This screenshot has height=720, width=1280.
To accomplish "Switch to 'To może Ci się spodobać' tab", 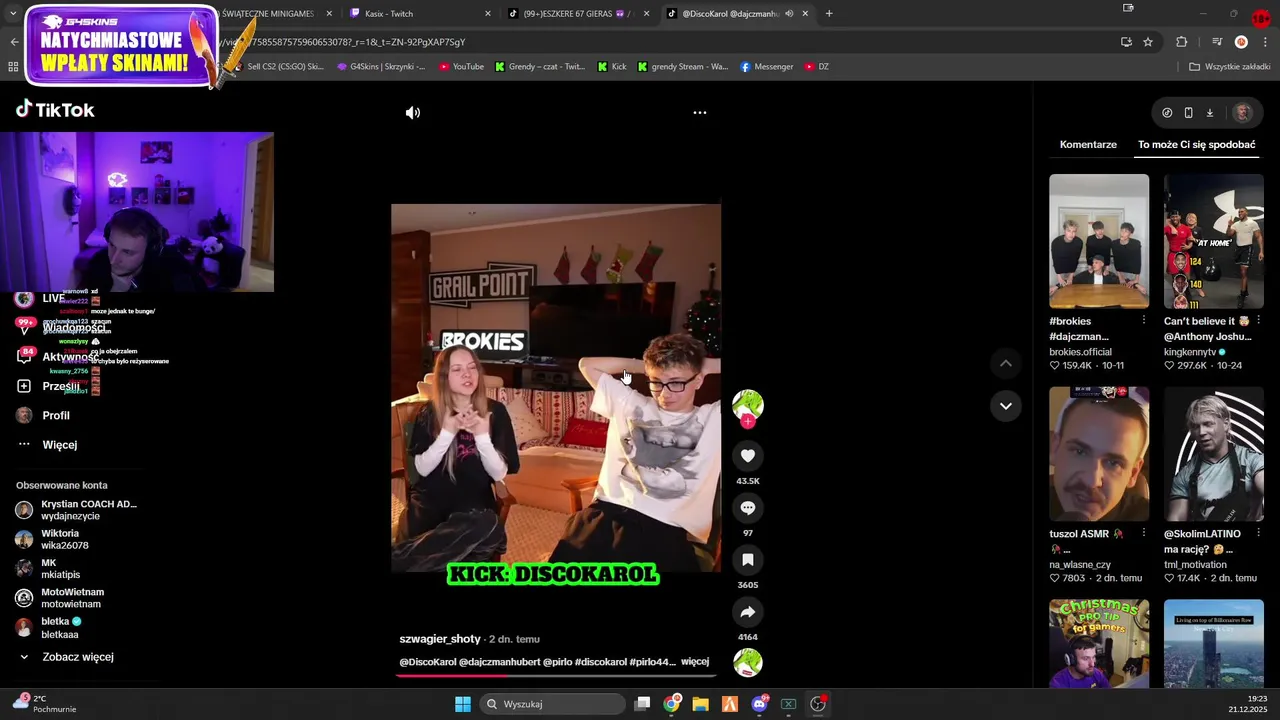I will [x=1196, y=145].
